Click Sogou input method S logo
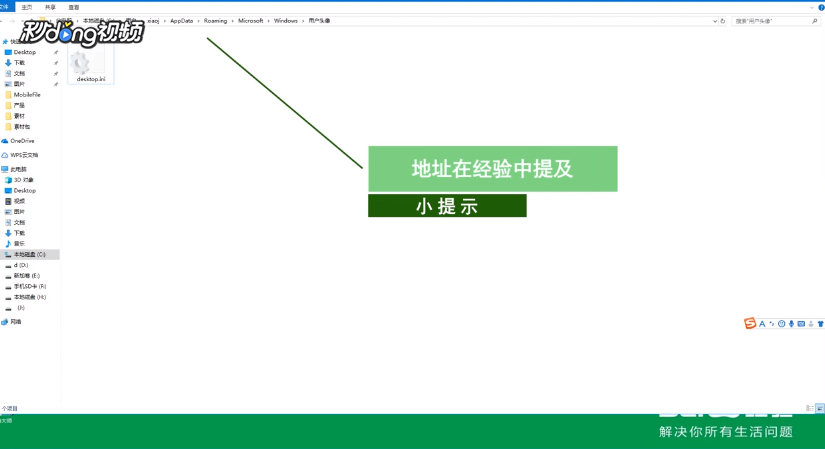This screenshot has width=825, height=449. pyautogui.click(x=750, y=323)
